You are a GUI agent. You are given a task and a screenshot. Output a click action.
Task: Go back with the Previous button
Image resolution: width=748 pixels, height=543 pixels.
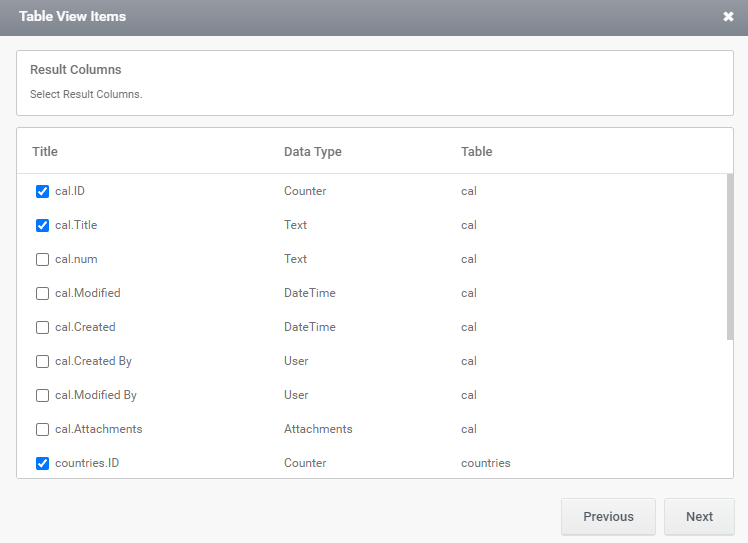608,517
